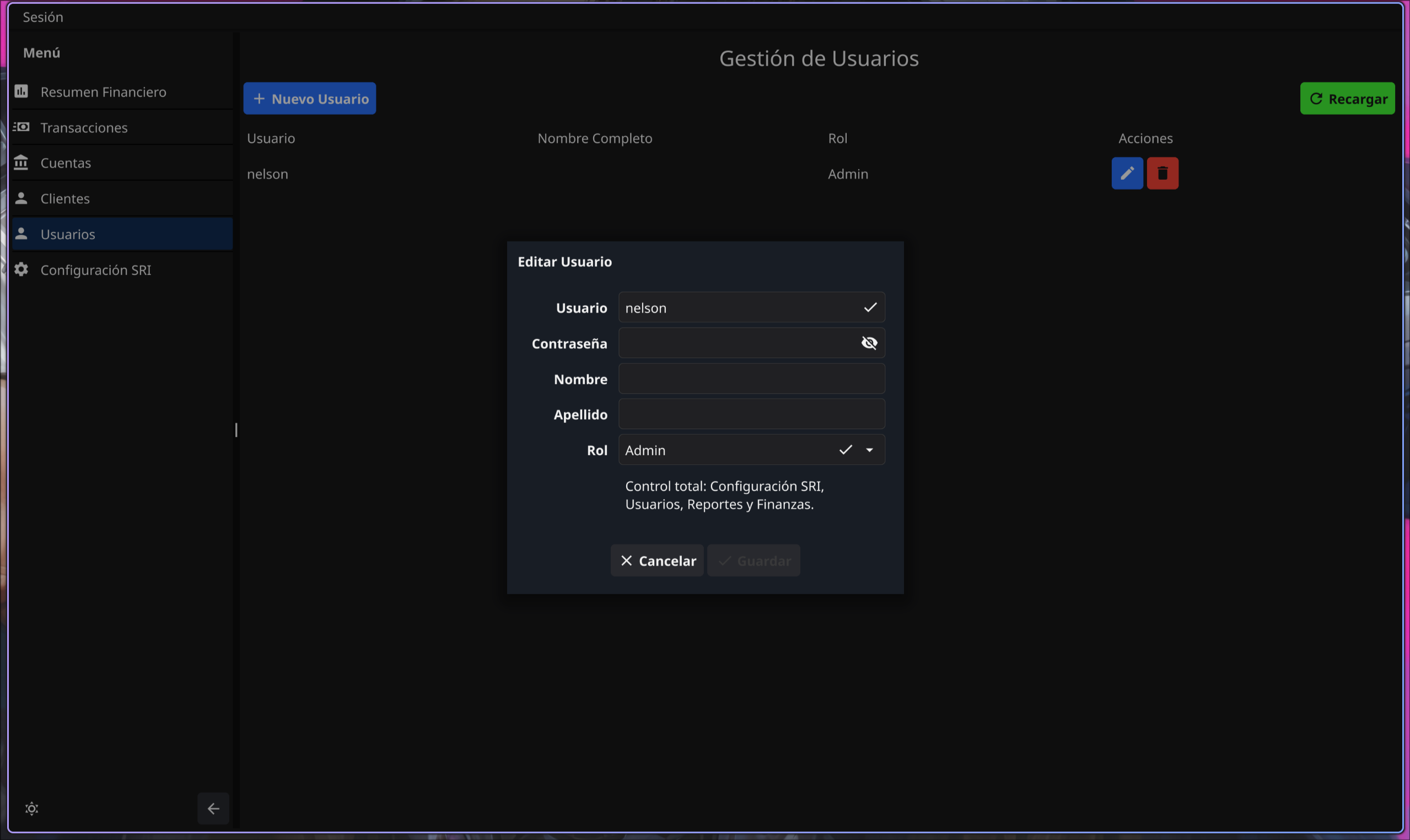The width and height of the screenshot is (1410, 840).
Task: Click the Resumen Financiero chart icon
Action: tap(21, 91)
